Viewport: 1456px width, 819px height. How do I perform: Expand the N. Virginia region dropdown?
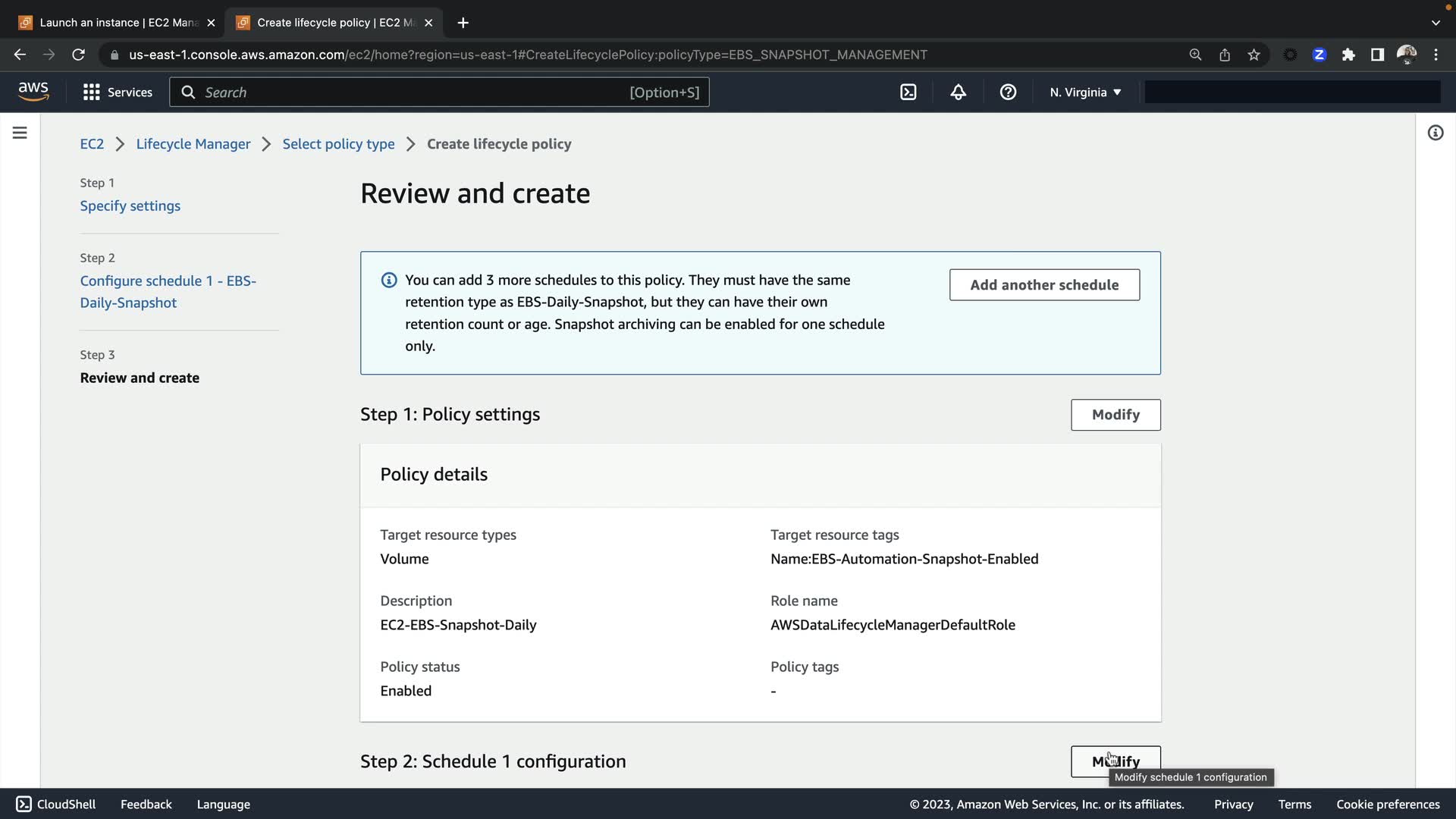1085,92
